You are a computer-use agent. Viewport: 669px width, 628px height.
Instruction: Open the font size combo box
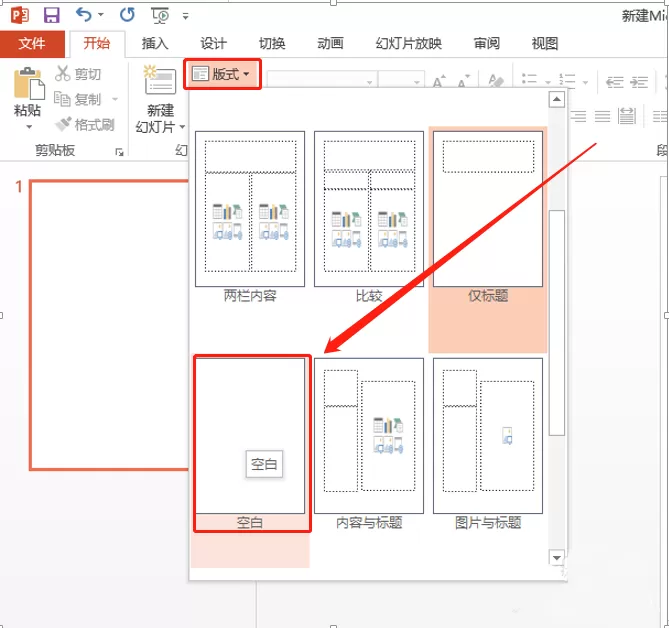(401, 80)
